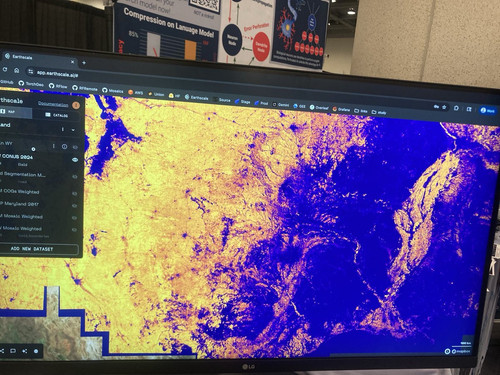Hide the CONUS 2024 layer

[x=75, y=160]
